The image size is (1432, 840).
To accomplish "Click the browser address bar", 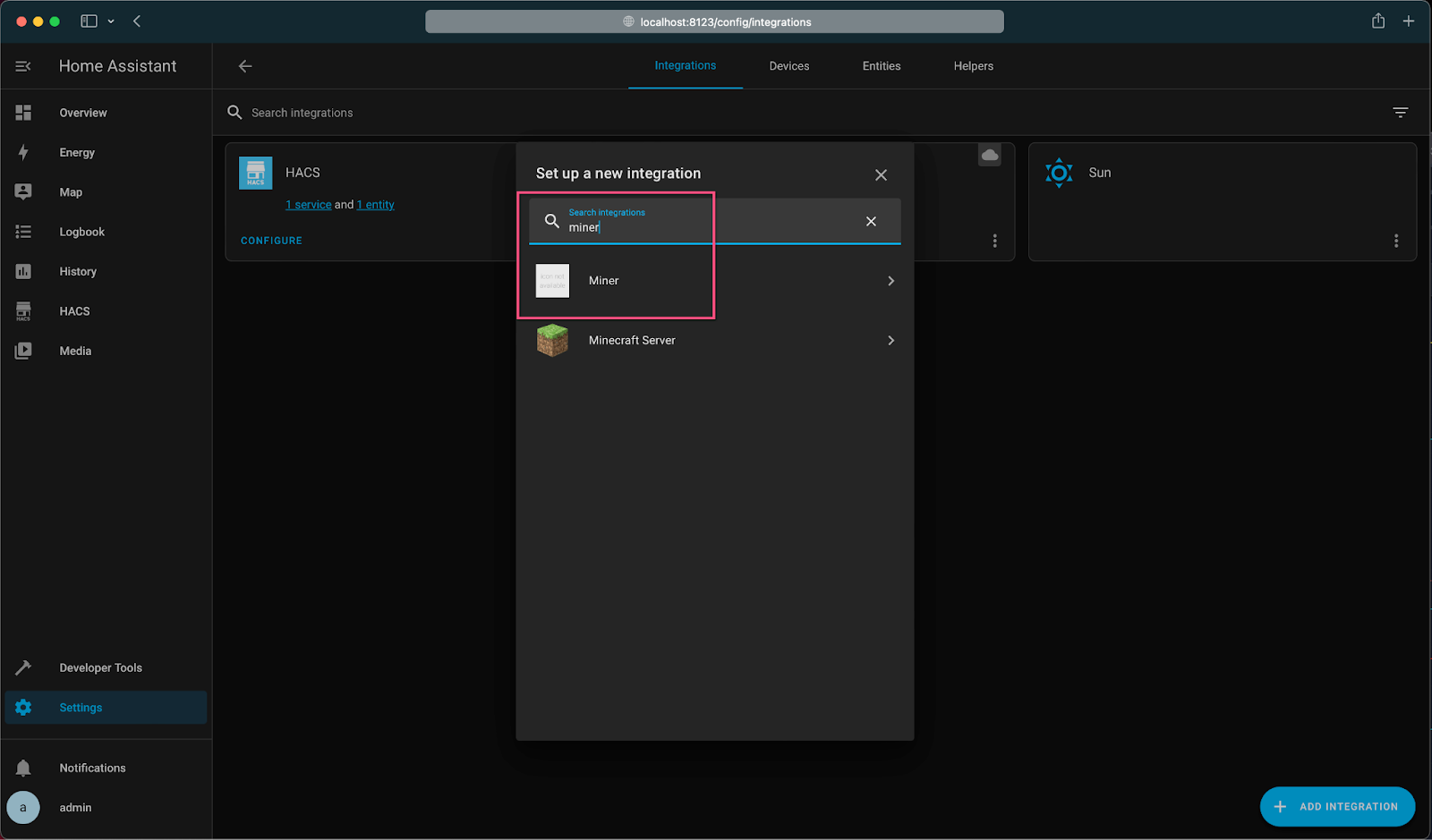I will [714, 21].
